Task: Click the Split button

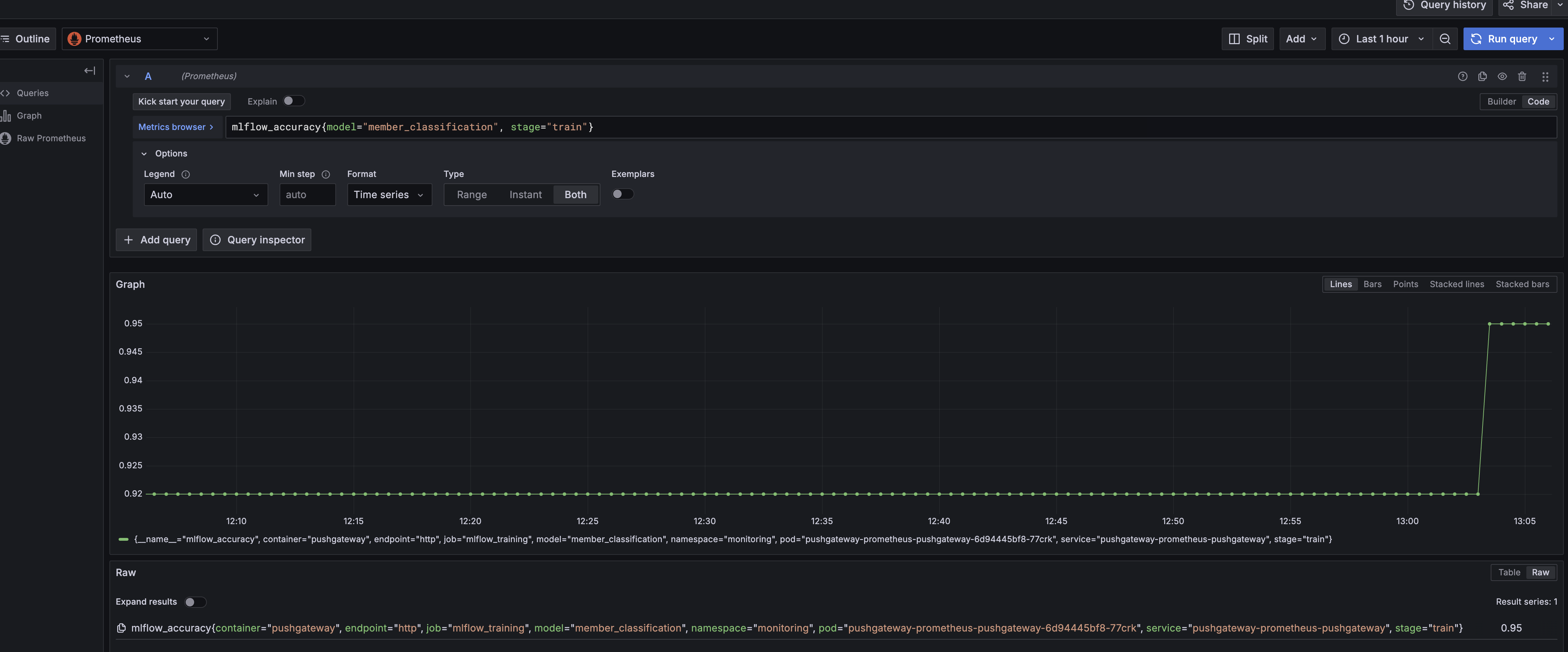Action: (1247, 39)
